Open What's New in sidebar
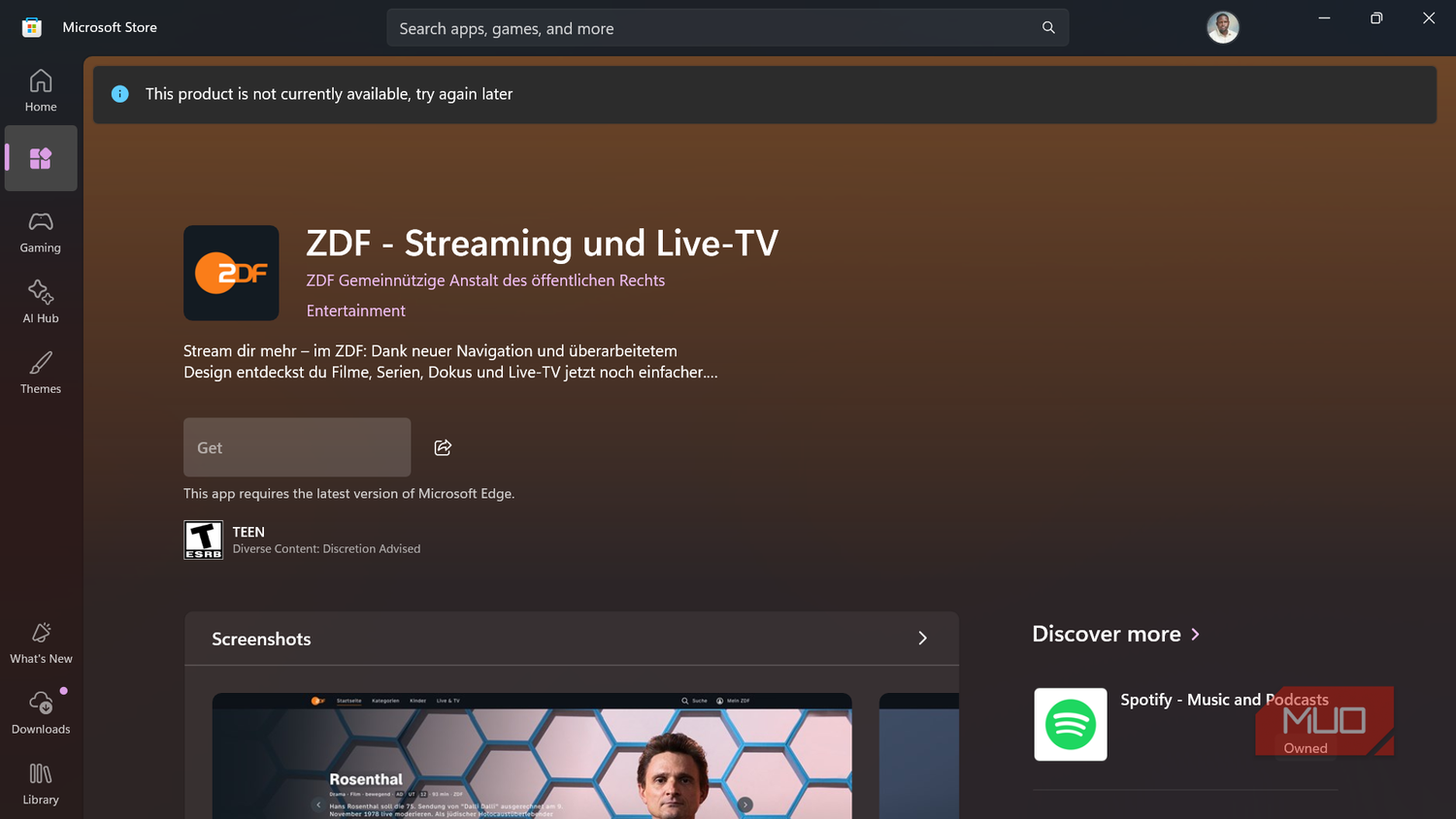This screenshot has width=1456, height=819. point(41,643)
